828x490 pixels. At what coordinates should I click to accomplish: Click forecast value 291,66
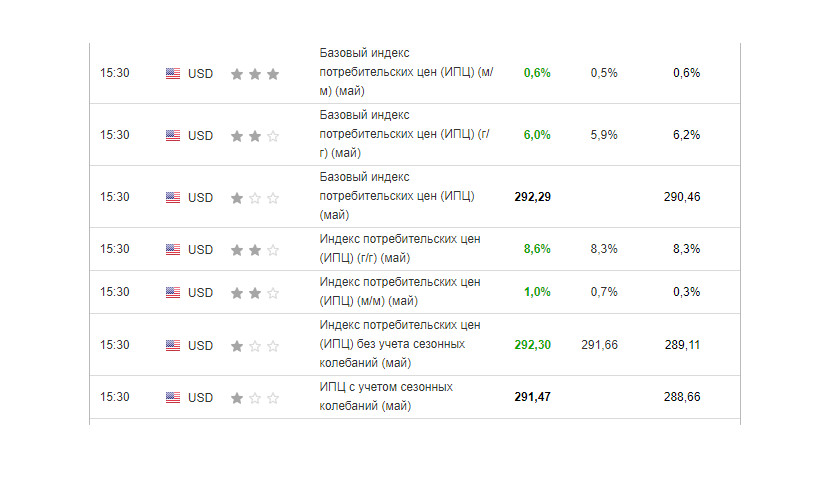(599, 345)
